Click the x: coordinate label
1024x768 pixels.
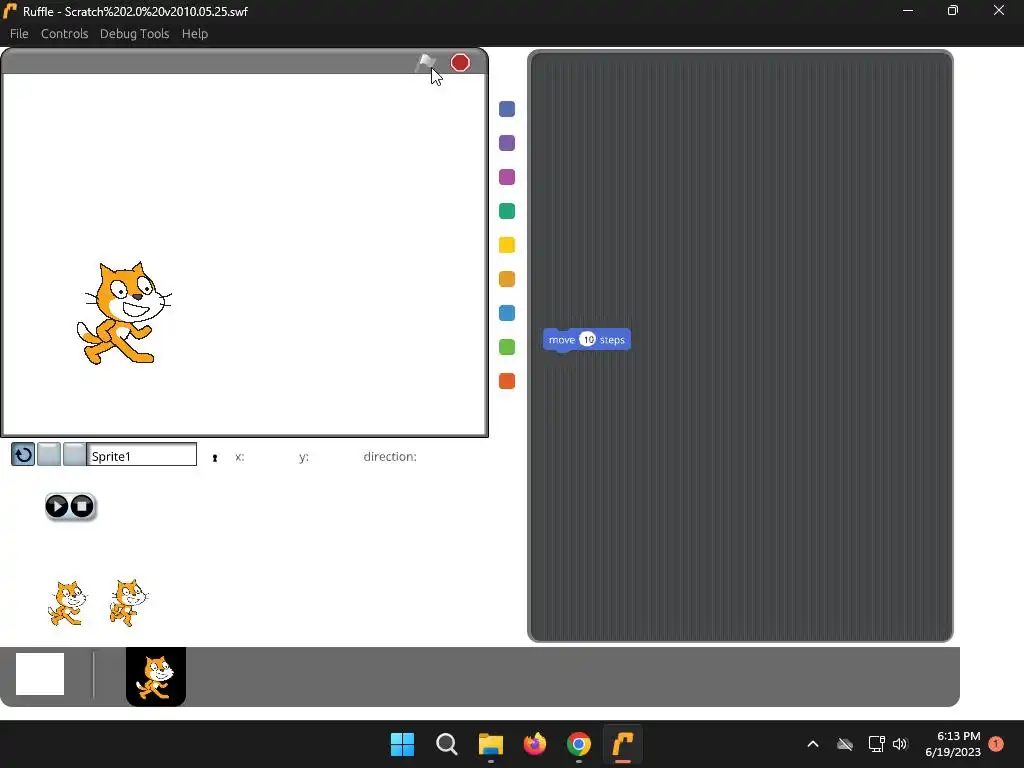[240, 456]
